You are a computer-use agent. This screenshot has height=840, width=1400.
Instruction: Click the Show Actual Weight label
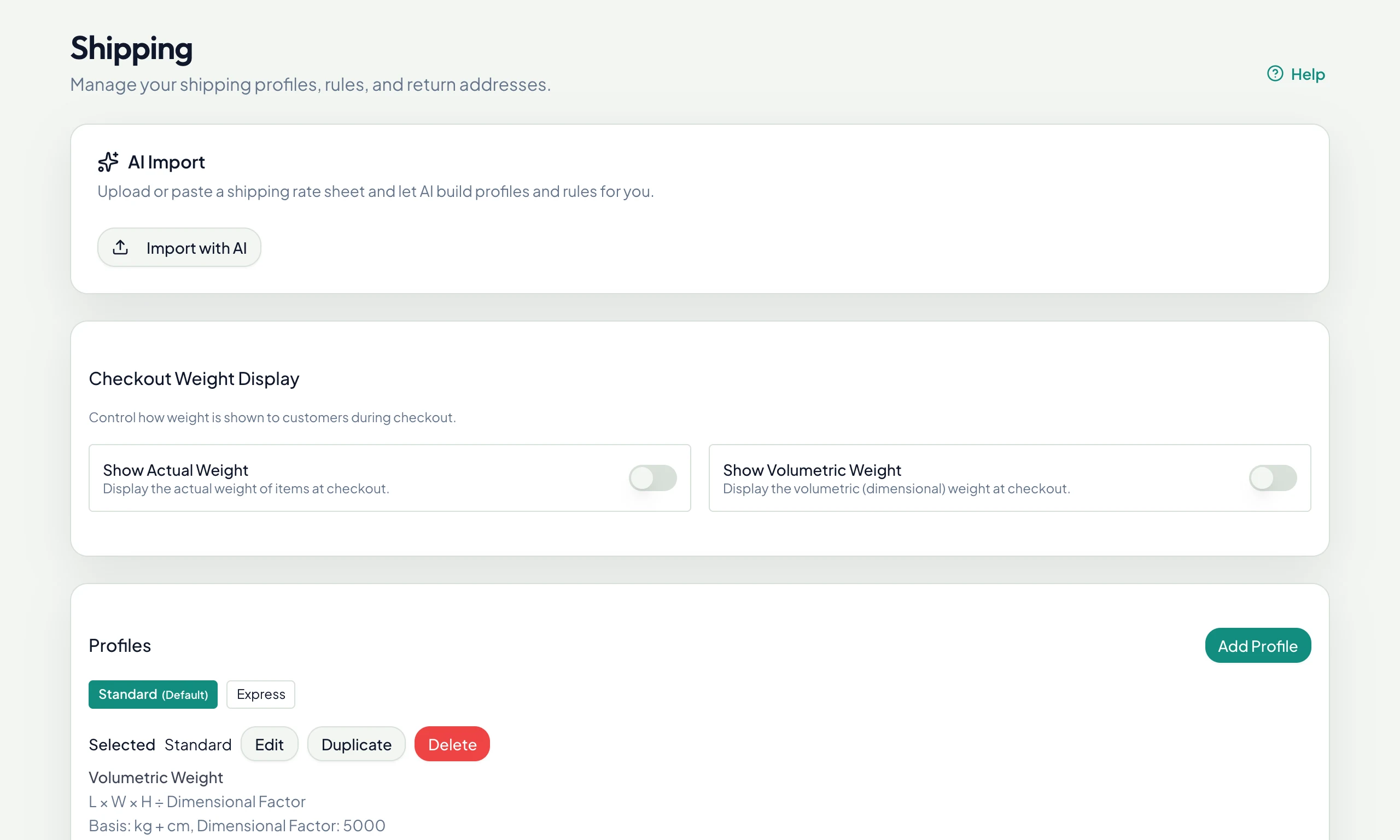176,470
